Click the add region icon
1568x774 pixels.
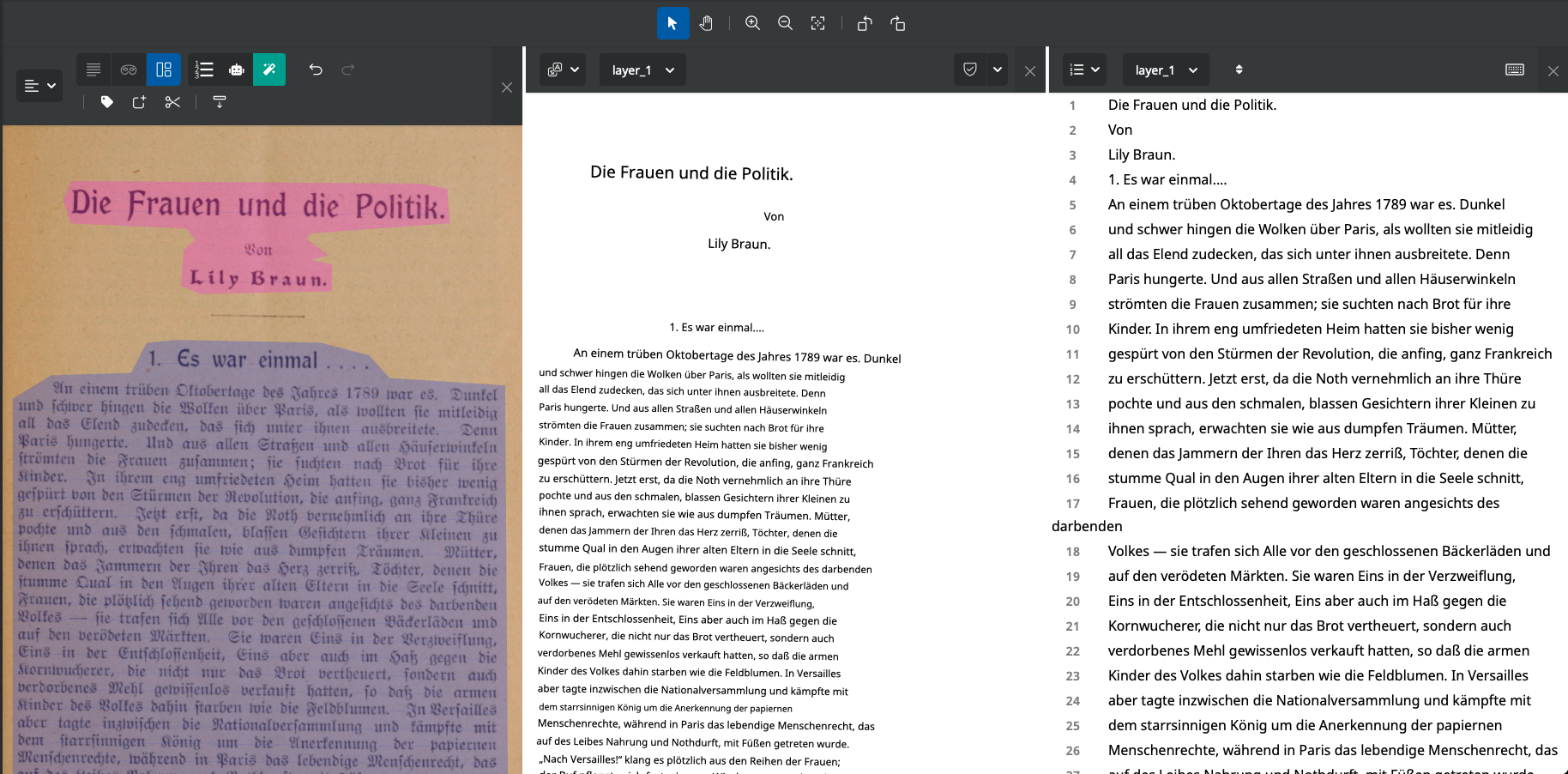(139, 102)
